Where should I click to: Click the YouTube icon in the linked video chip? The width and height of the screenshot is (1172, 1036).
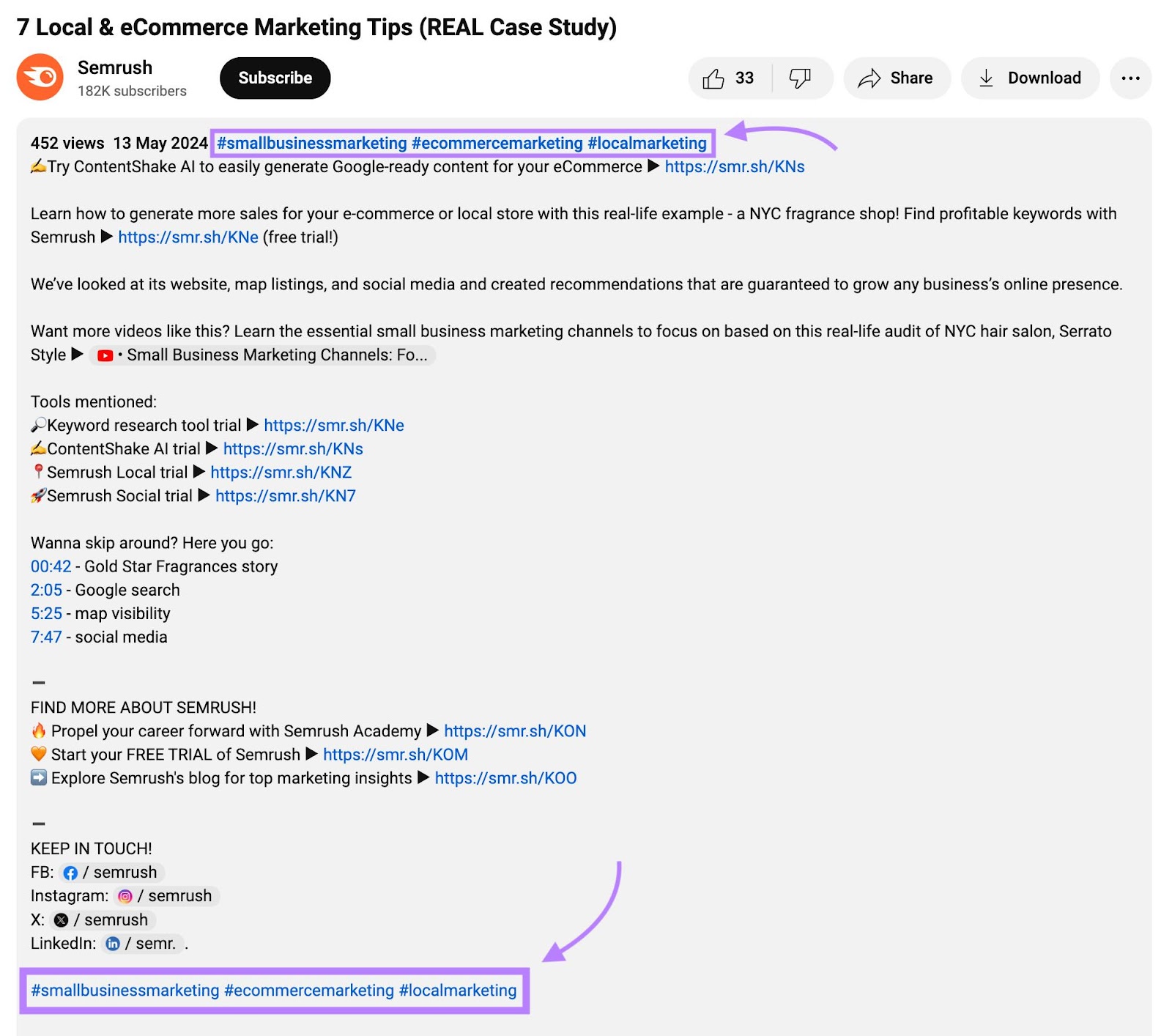point(105,355)
